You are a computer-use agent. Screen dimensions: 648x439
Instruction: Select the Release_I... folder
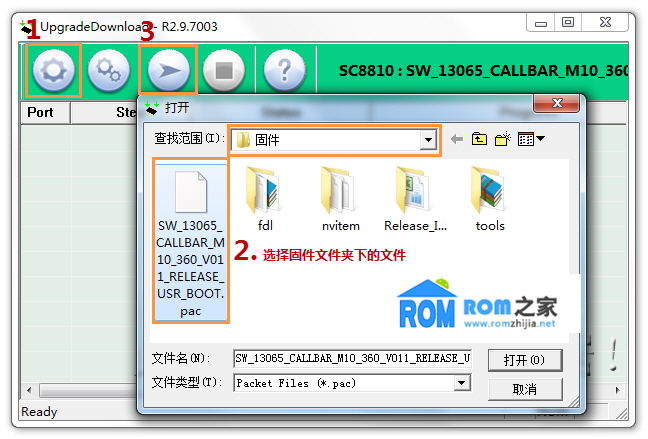pos(415,199)
